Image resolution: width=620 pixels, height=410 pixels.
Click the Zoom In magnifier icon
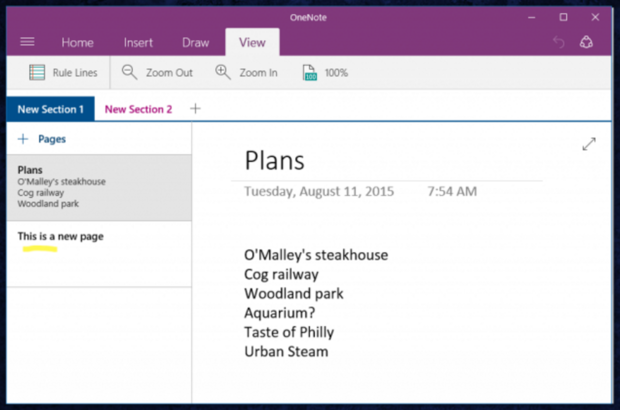tap(223, 73)
